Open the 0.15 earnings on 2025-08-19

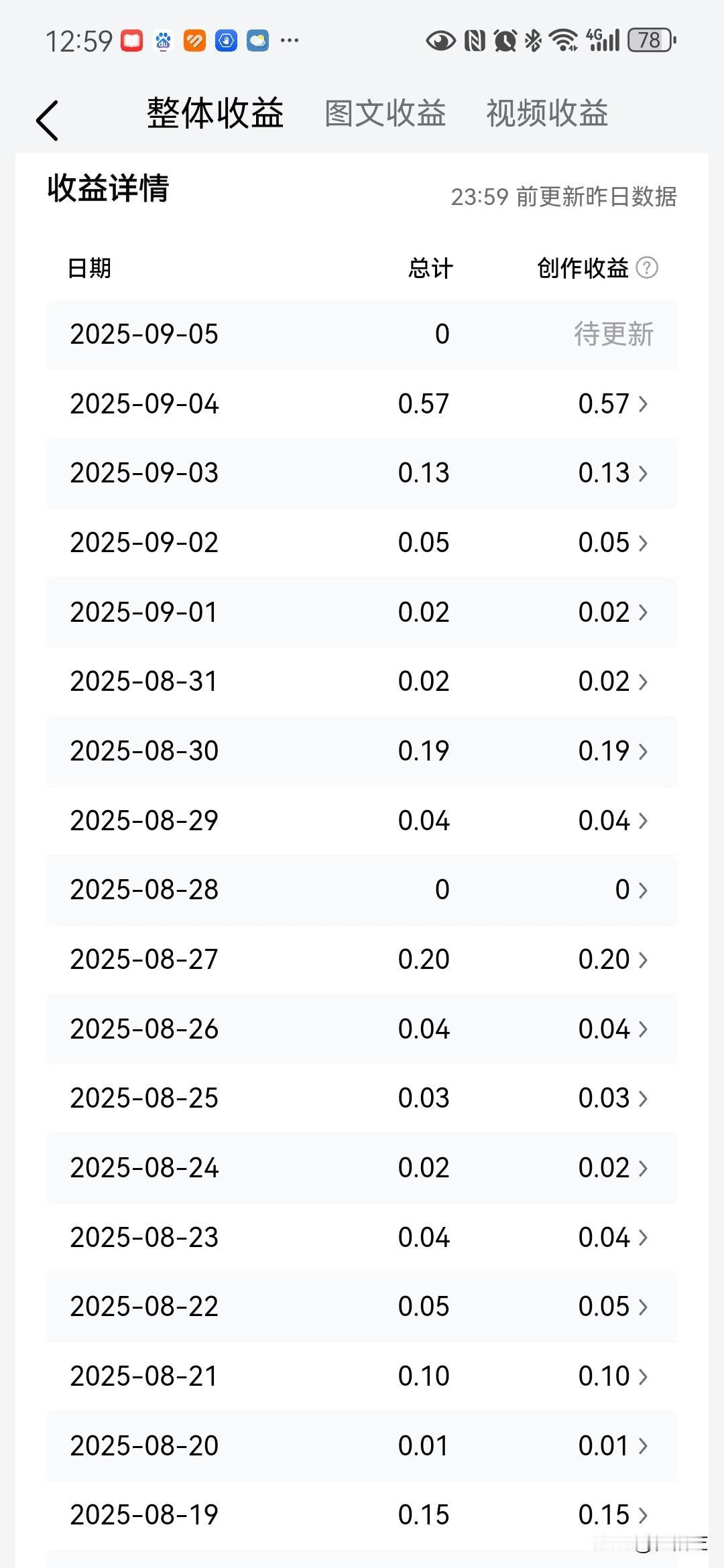(613, 1515)
